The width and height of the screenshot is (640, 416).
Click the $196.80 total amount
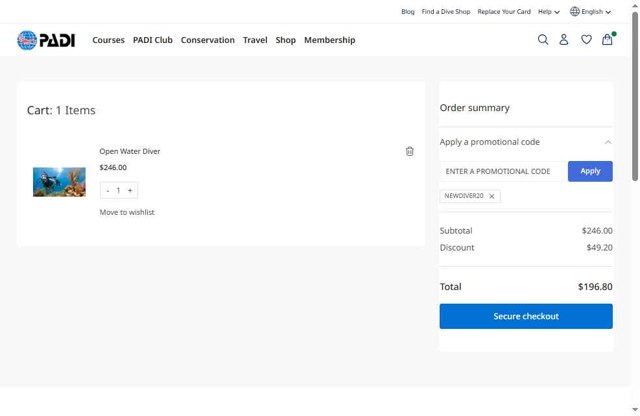595,287
